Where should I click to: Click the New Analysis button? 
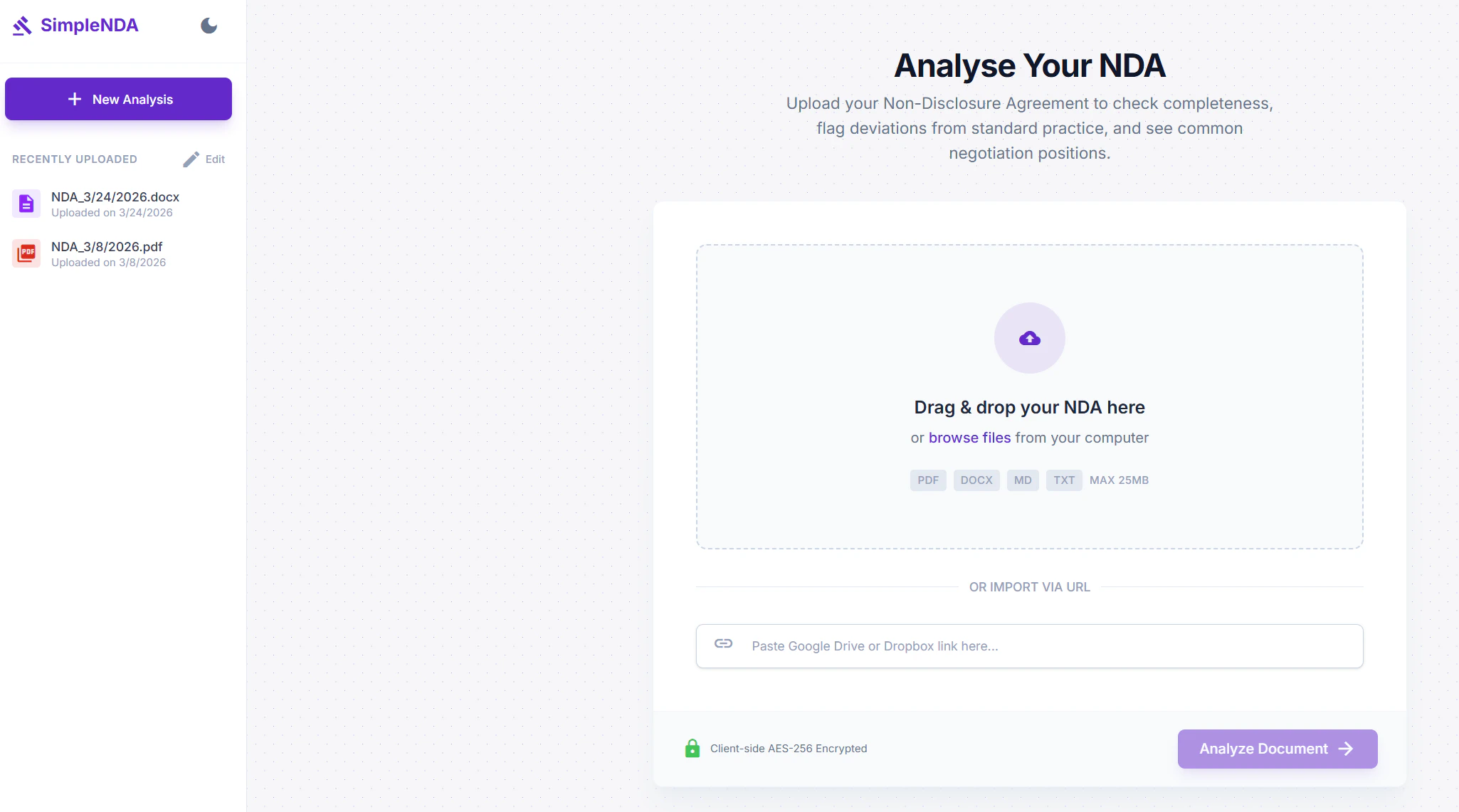pos(118,99)
